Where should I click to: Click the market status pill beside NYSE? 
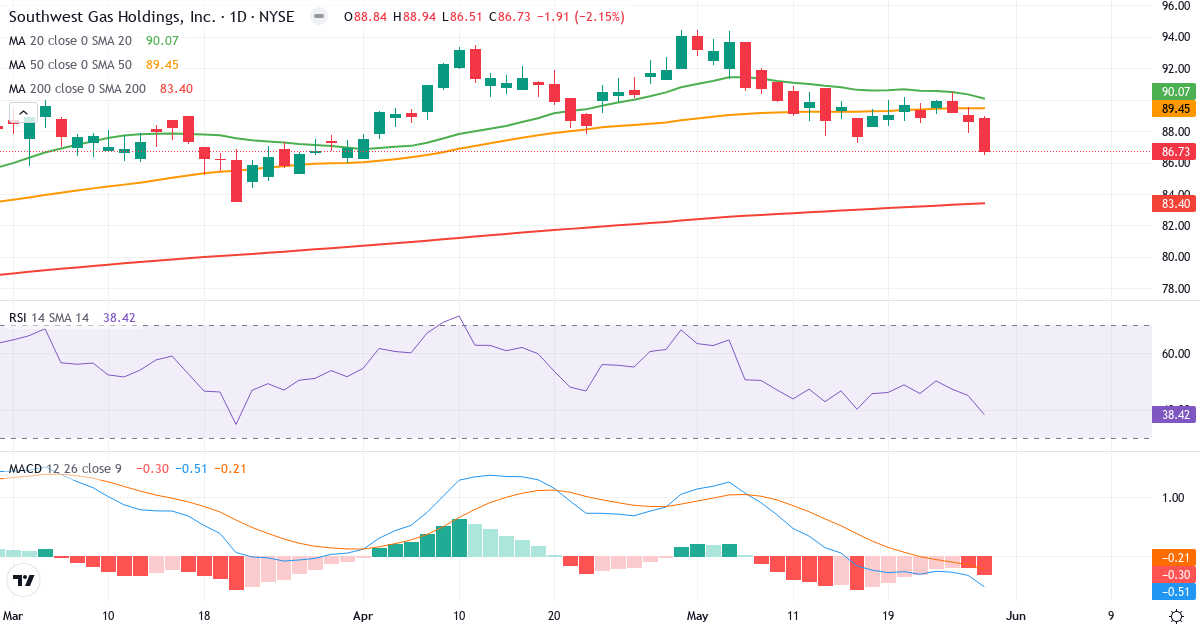coord(318,17)
